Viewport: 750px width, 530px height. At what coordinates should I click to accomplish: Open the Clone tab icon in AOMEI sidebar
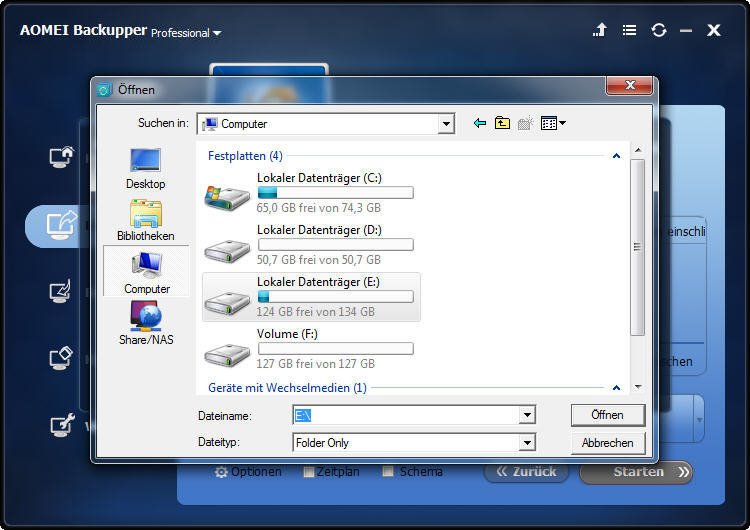pos(61,358)
